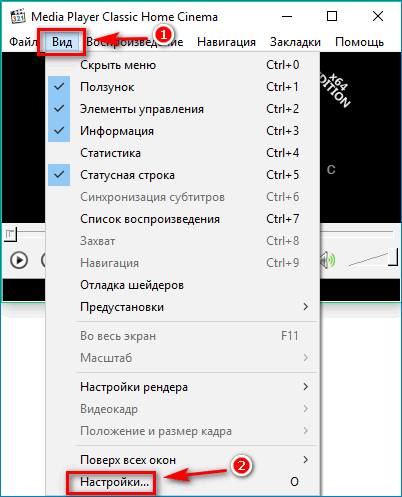Open the Навигация menu in menu bar
Screen dimensions: 402x497
pos(226,42)
